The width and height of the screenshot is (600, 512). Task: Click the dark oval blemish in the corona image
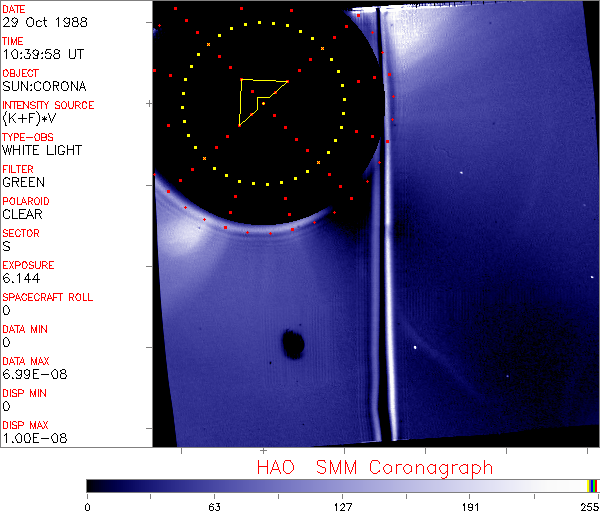pyautogui.click(x=293, y=345)
